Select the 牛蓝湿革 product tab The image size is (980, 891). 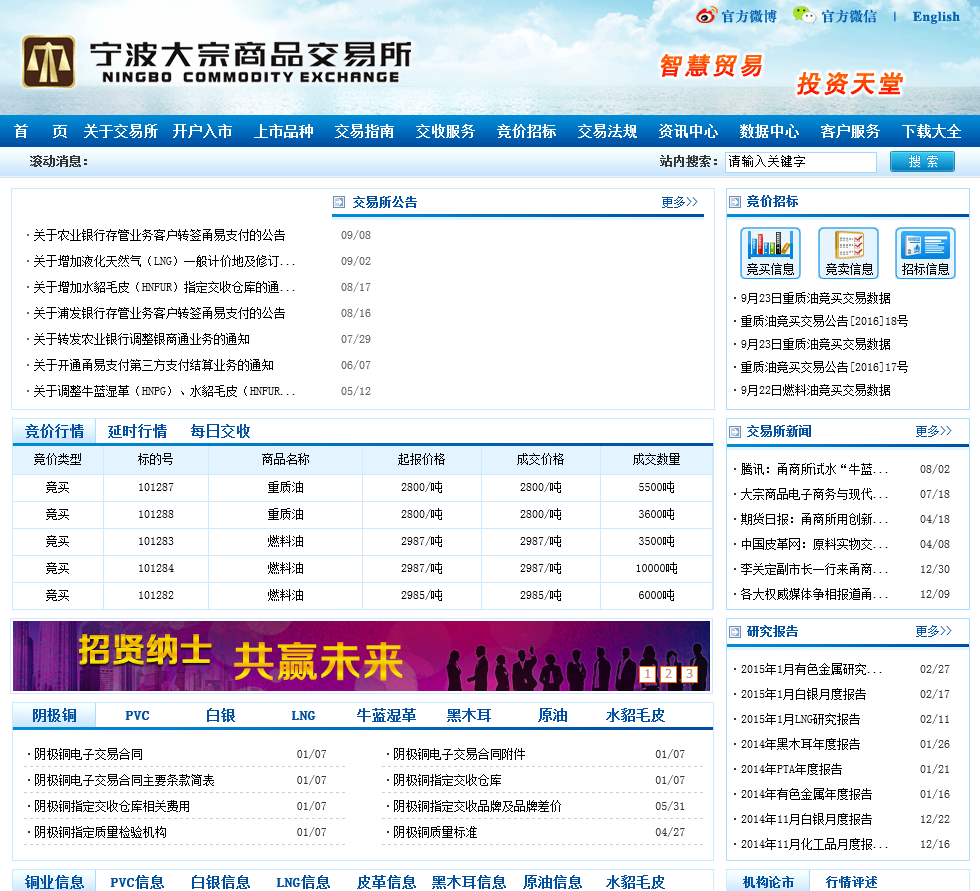coord(386,715)
